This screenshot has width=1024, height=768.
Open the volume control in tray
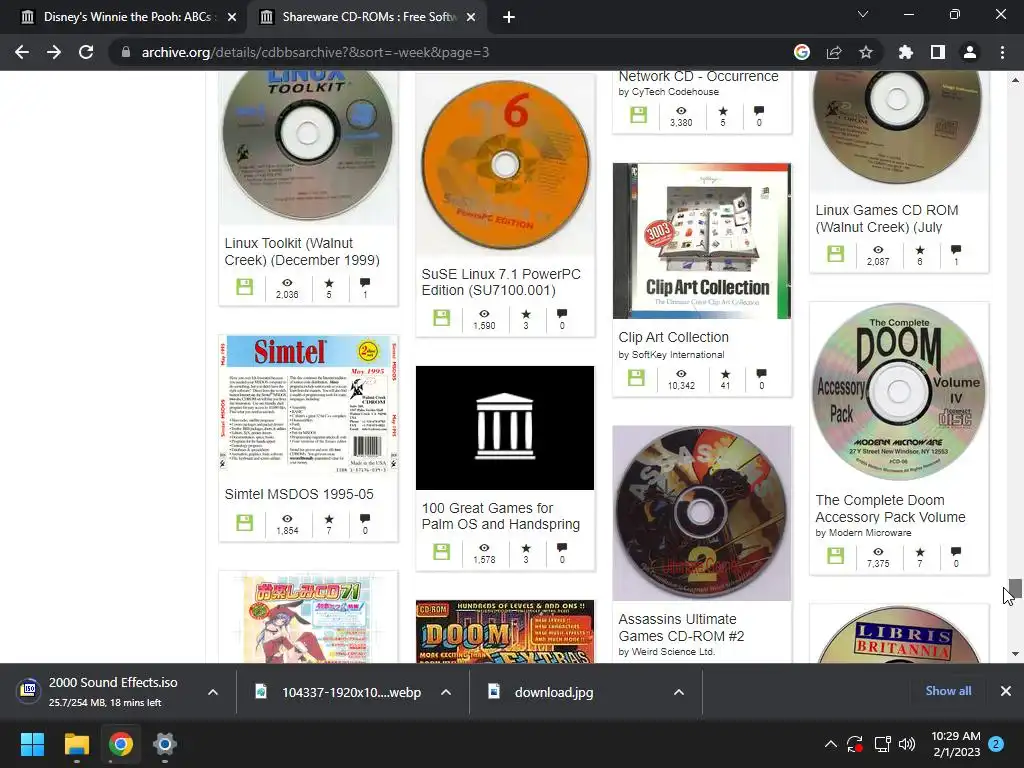[x=907, y=744]
